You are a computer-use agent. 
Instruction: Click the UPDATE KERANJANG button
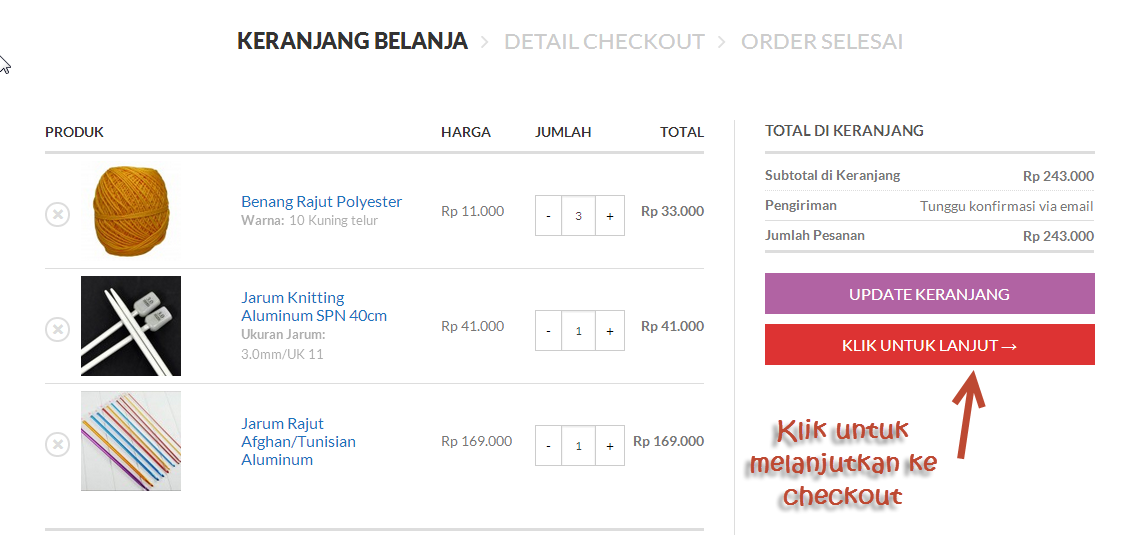pos(930,294)
